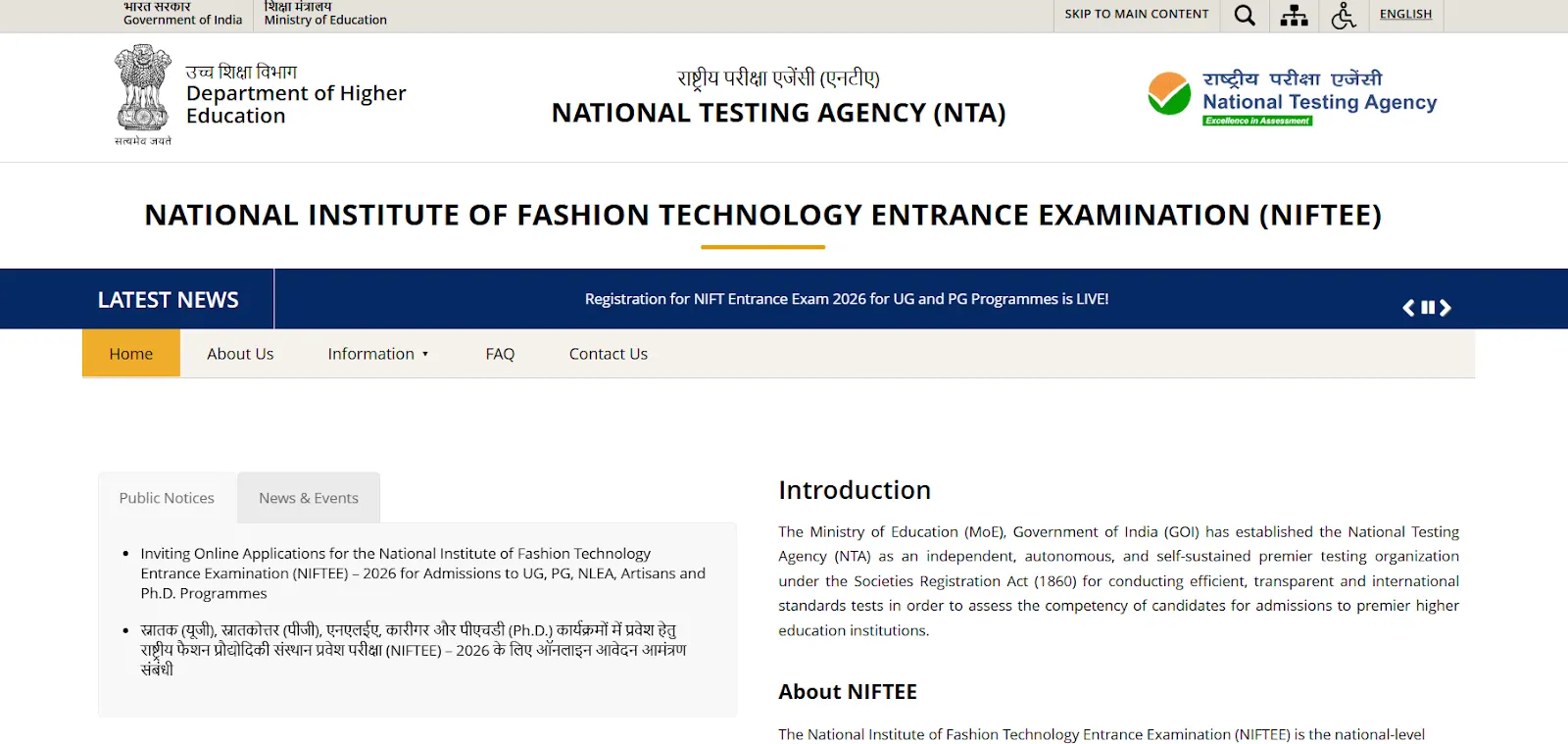Switch to the News & Events tab
Viewport: 1568px width, 744px height.
tap(309, 498)
